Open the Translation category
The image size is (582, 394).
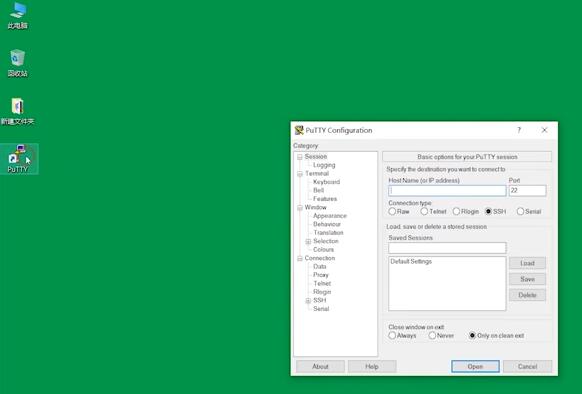pyautogui.click(x=328, y=232)
